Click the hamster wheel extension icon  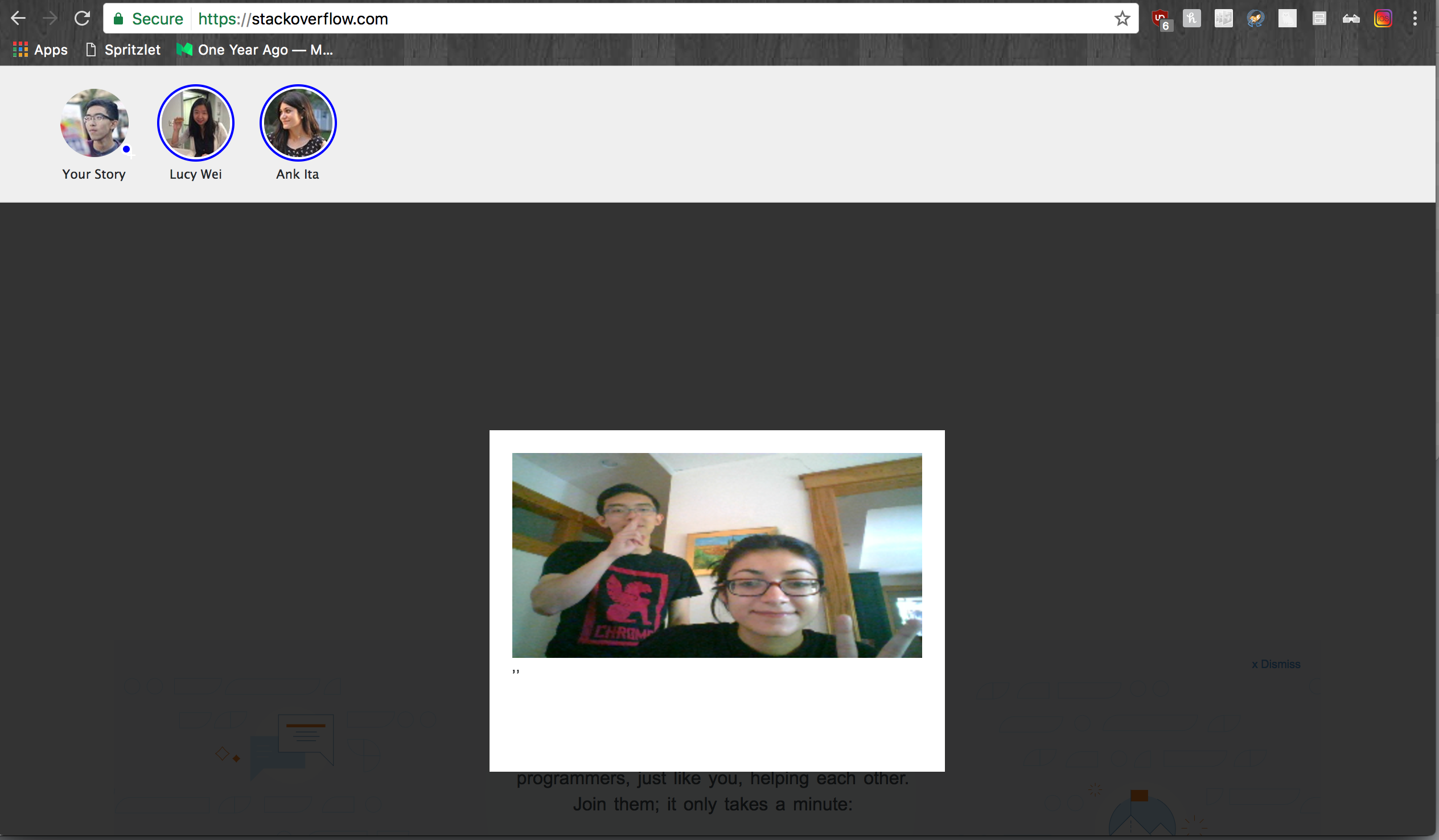coord(1255,19)
